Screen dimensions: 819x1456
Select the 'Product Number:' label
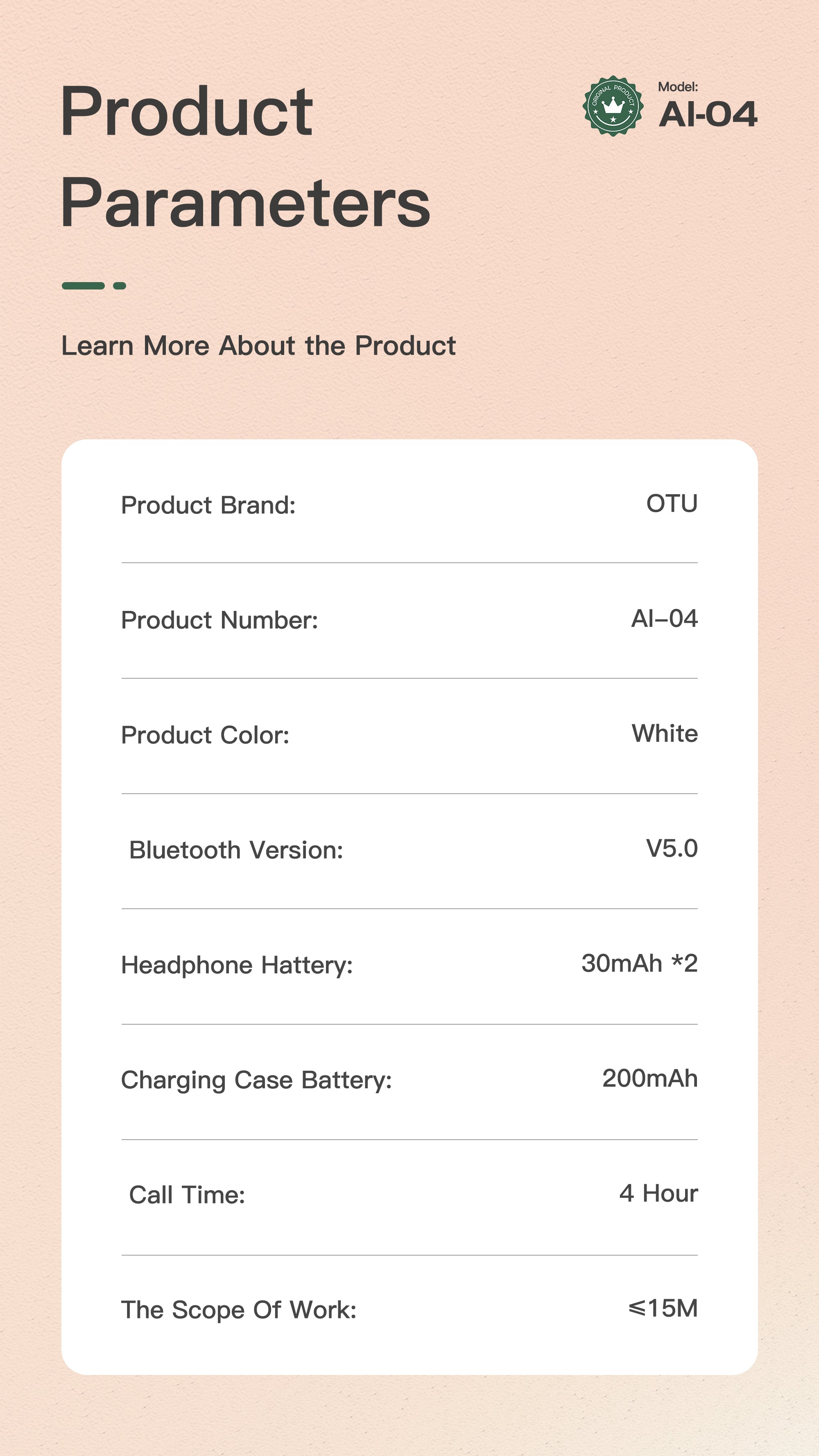pos(219,620)
